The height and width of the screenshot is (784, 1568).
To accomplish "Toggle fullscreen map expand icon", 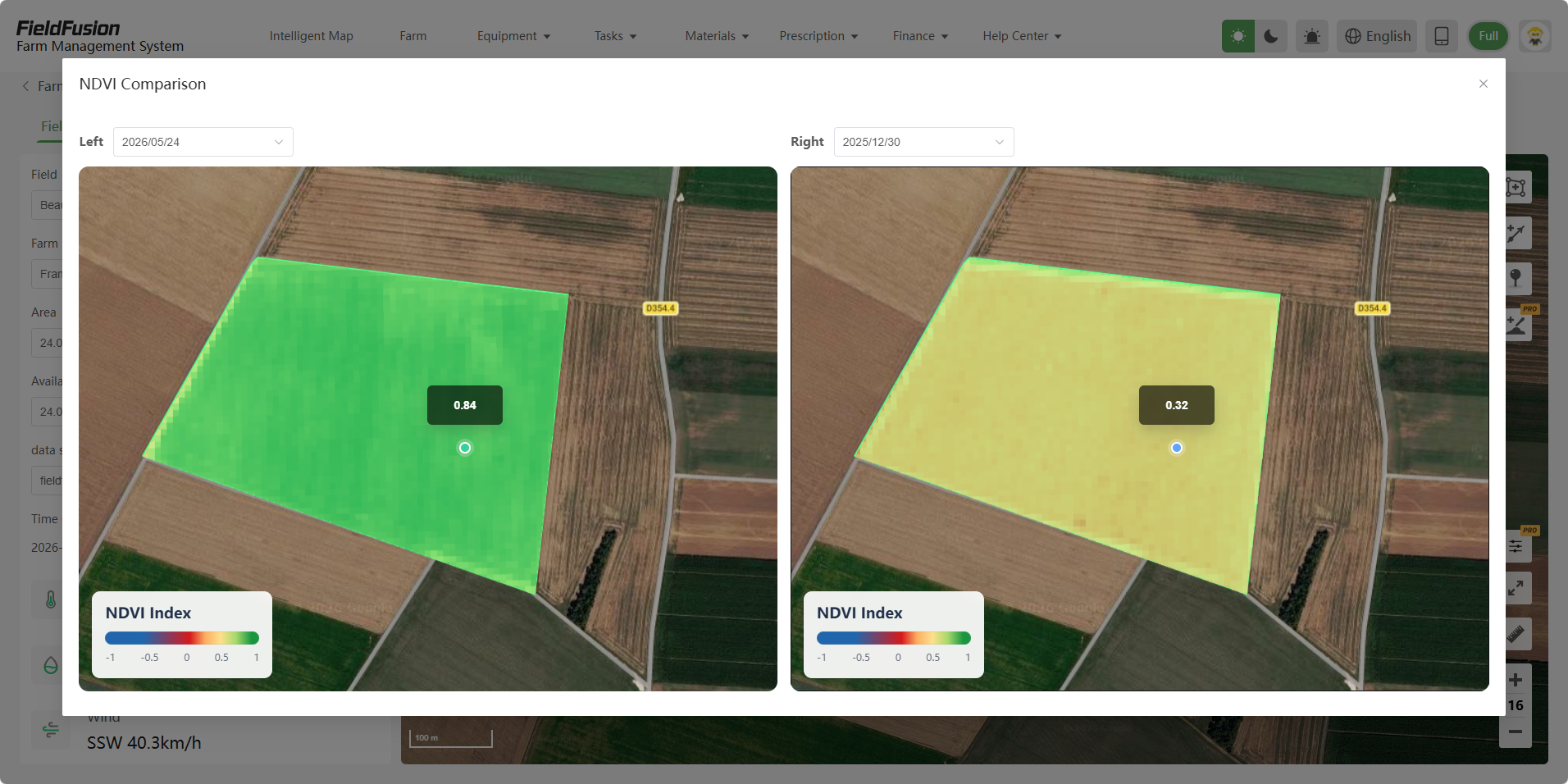I will click(1516, 588).
